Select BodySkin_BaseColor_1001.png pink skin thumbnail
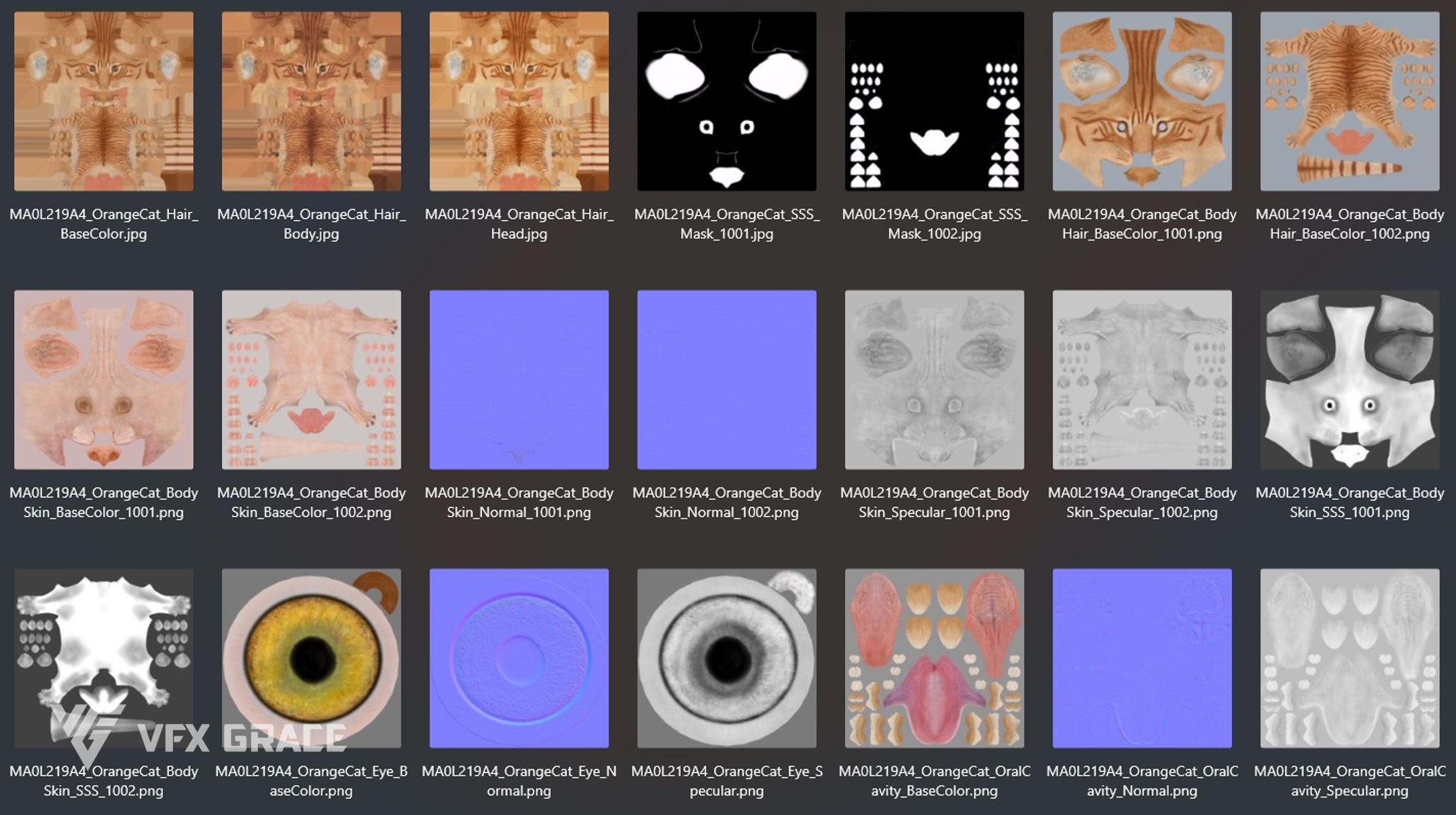Viewport: 1456px width, 815px height. tap(104, 380)
